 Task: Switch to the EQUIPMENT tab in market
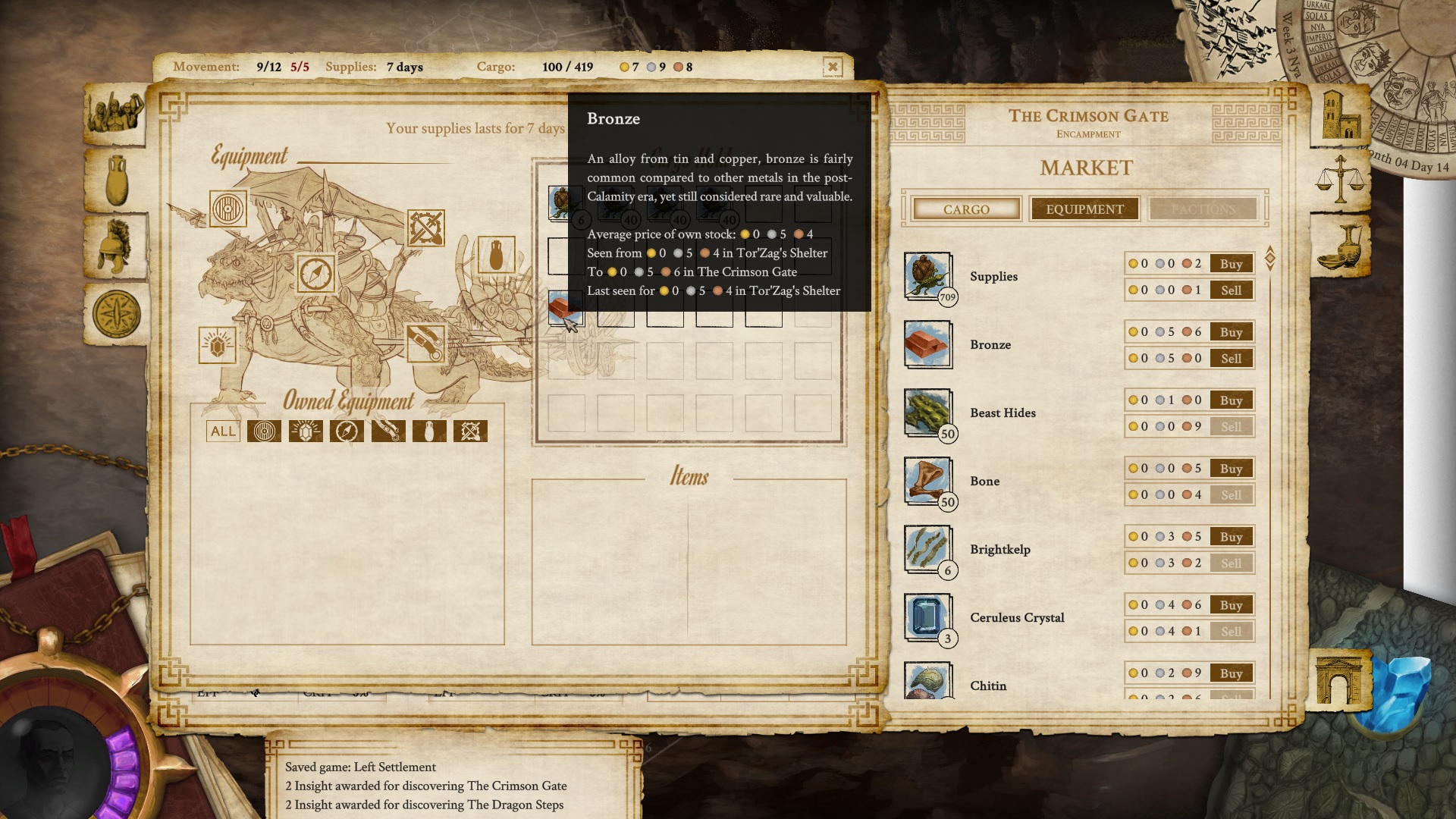click(1085, 208)
